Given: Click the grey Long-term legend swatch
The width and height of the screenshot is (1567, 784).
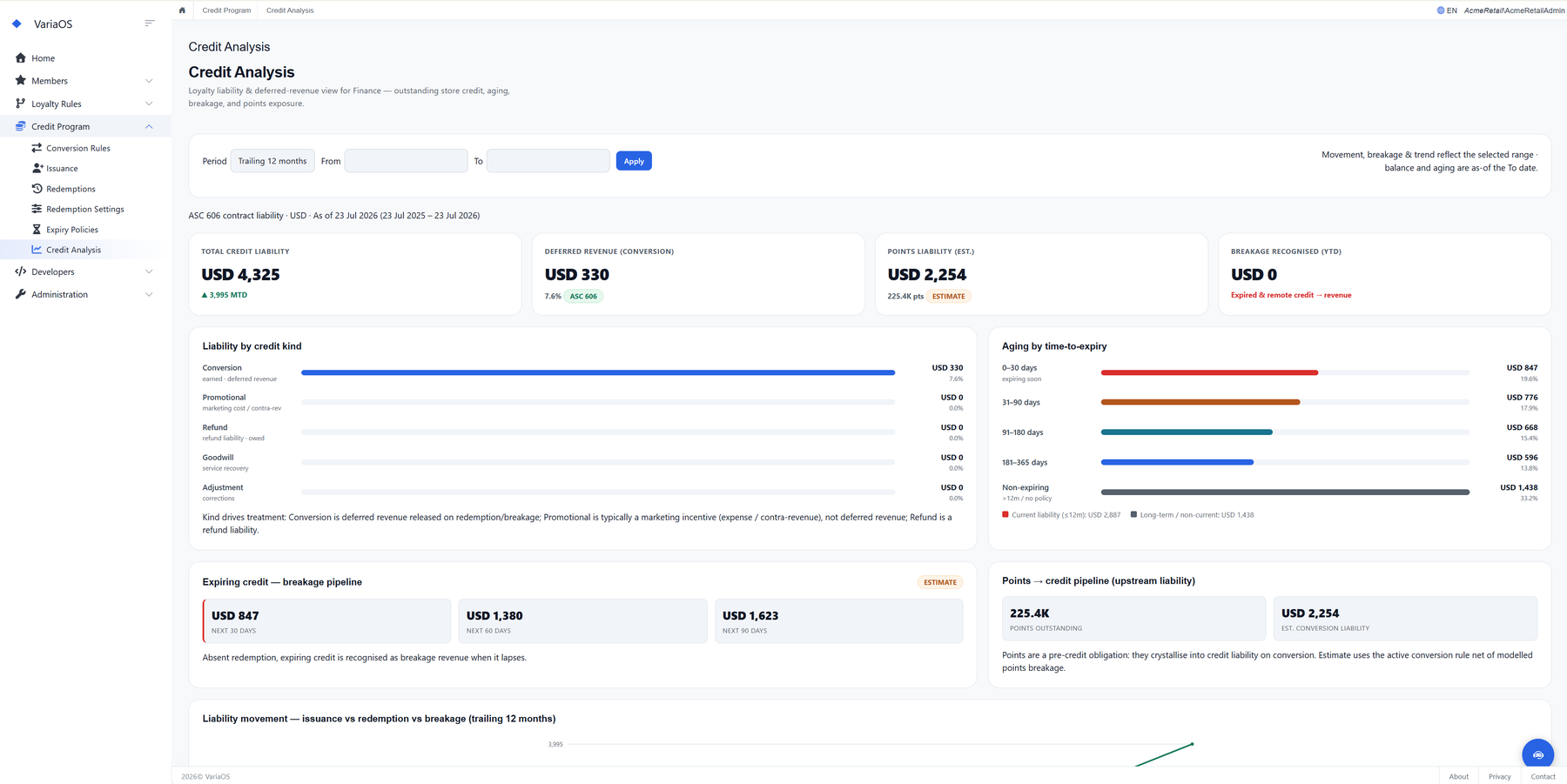Looking at the screenshot, I should pyautogui.click(x=1133, y=514).
